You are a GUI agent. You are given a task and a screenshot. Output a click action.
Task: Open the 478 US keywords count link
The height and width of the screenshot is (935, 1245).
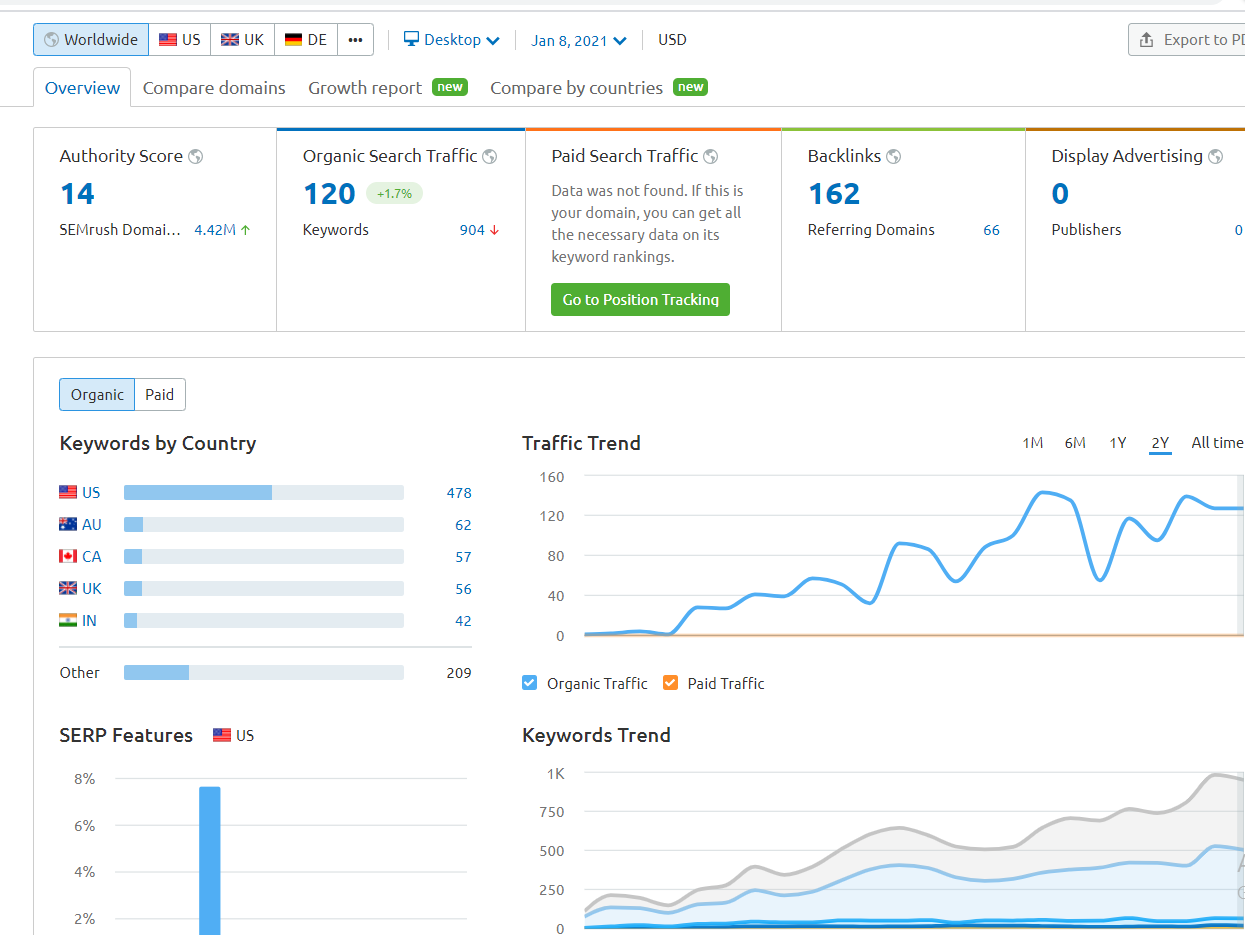pyautogui.click(x=459, y=493)
